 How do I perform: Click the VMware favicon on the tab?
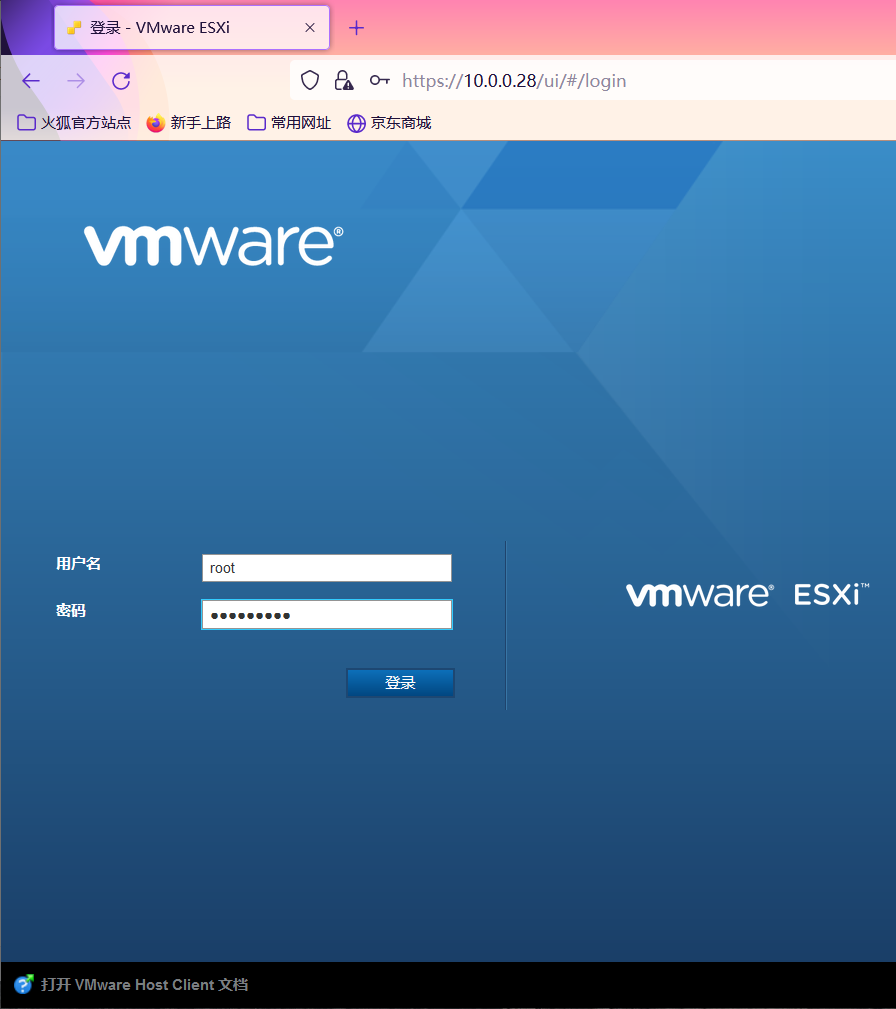pos(74,28)
